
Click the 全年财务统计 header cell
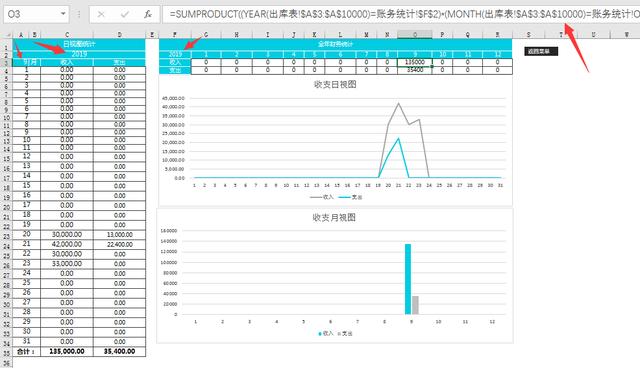pyautogui.click(x=336, y=44)
